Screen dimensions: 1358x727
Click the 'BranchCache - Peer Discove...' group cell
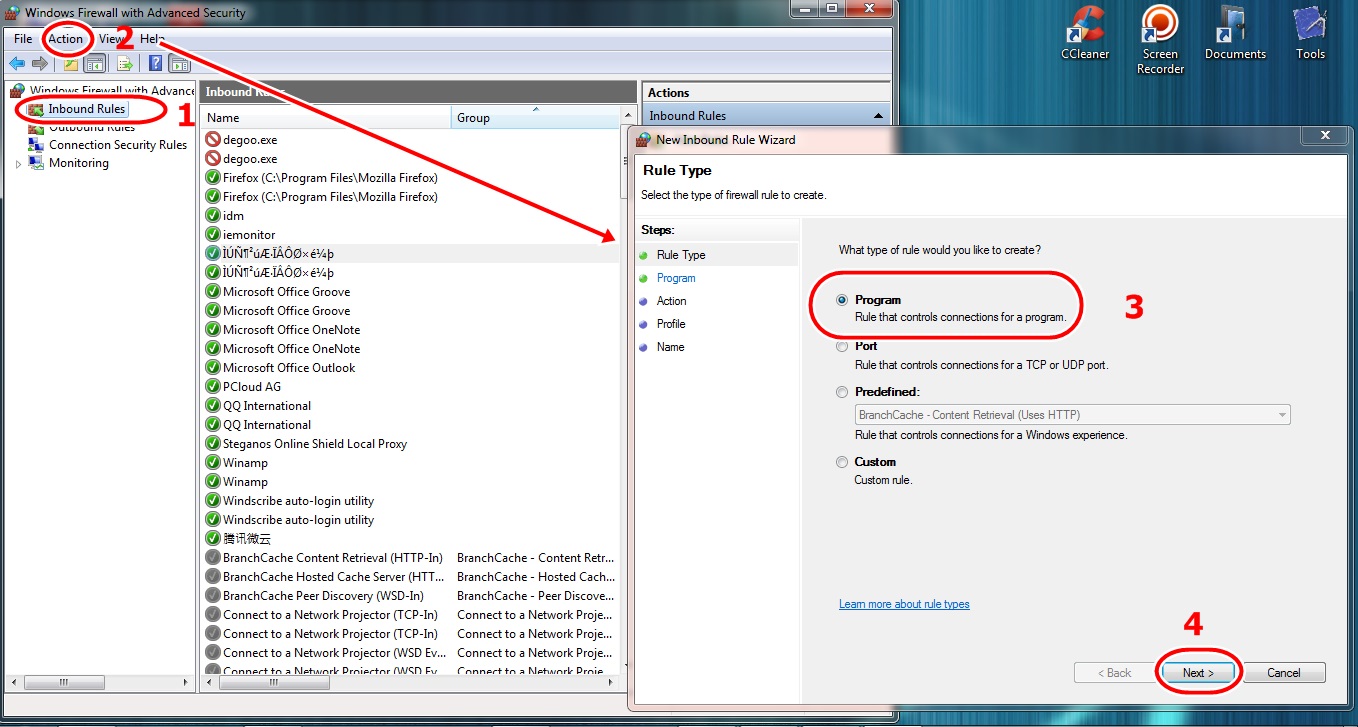click(x=536, y=596)
